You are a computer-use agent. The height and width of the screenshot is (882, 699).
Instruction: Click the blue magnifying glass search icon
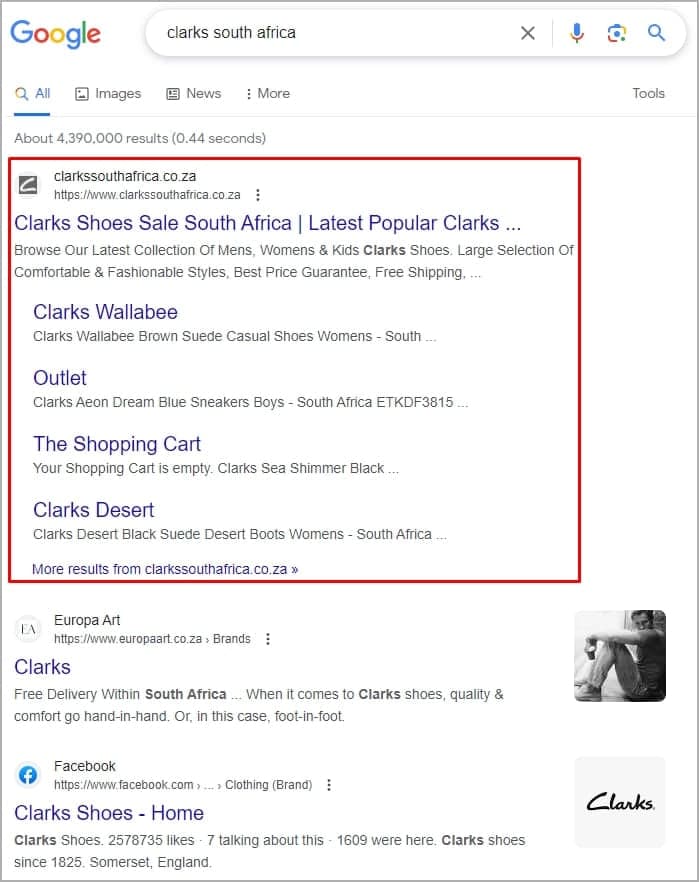click(657, 33)
